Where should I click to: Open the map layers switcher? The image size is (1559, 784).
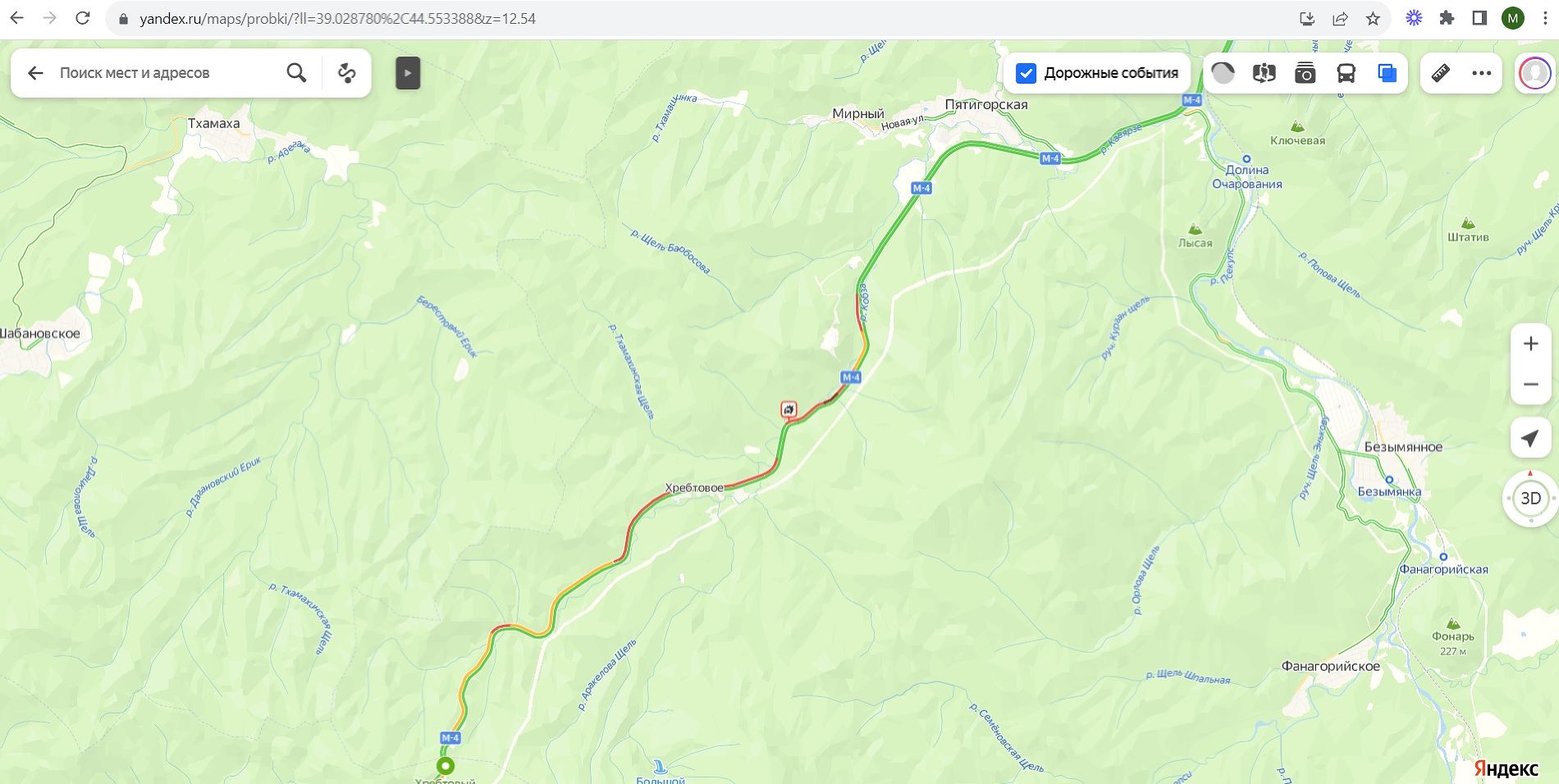1387,73
